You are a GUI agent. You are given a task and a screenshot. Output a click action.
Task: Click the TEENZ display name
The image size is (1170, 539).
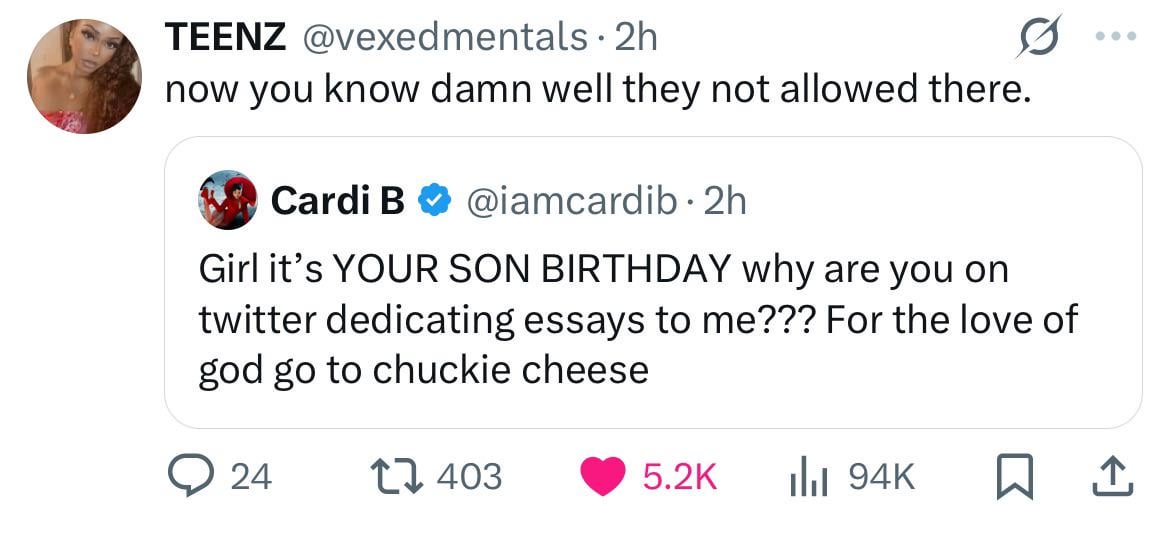click(227, 37)
